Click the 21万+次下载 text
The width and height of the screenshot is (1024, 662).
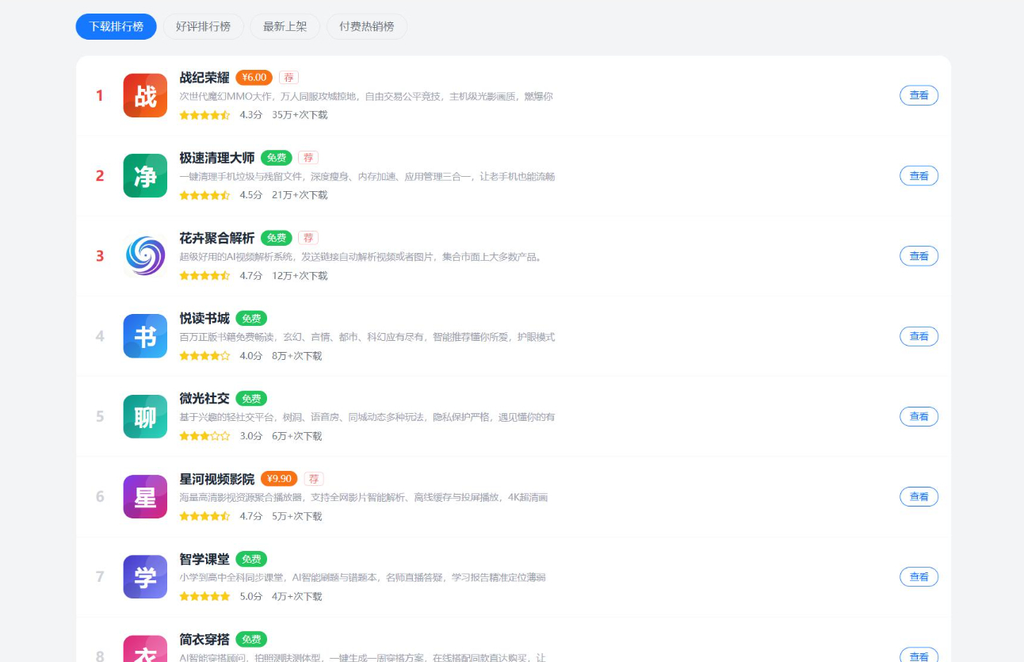pyautogui.click(x=300, y=195)
